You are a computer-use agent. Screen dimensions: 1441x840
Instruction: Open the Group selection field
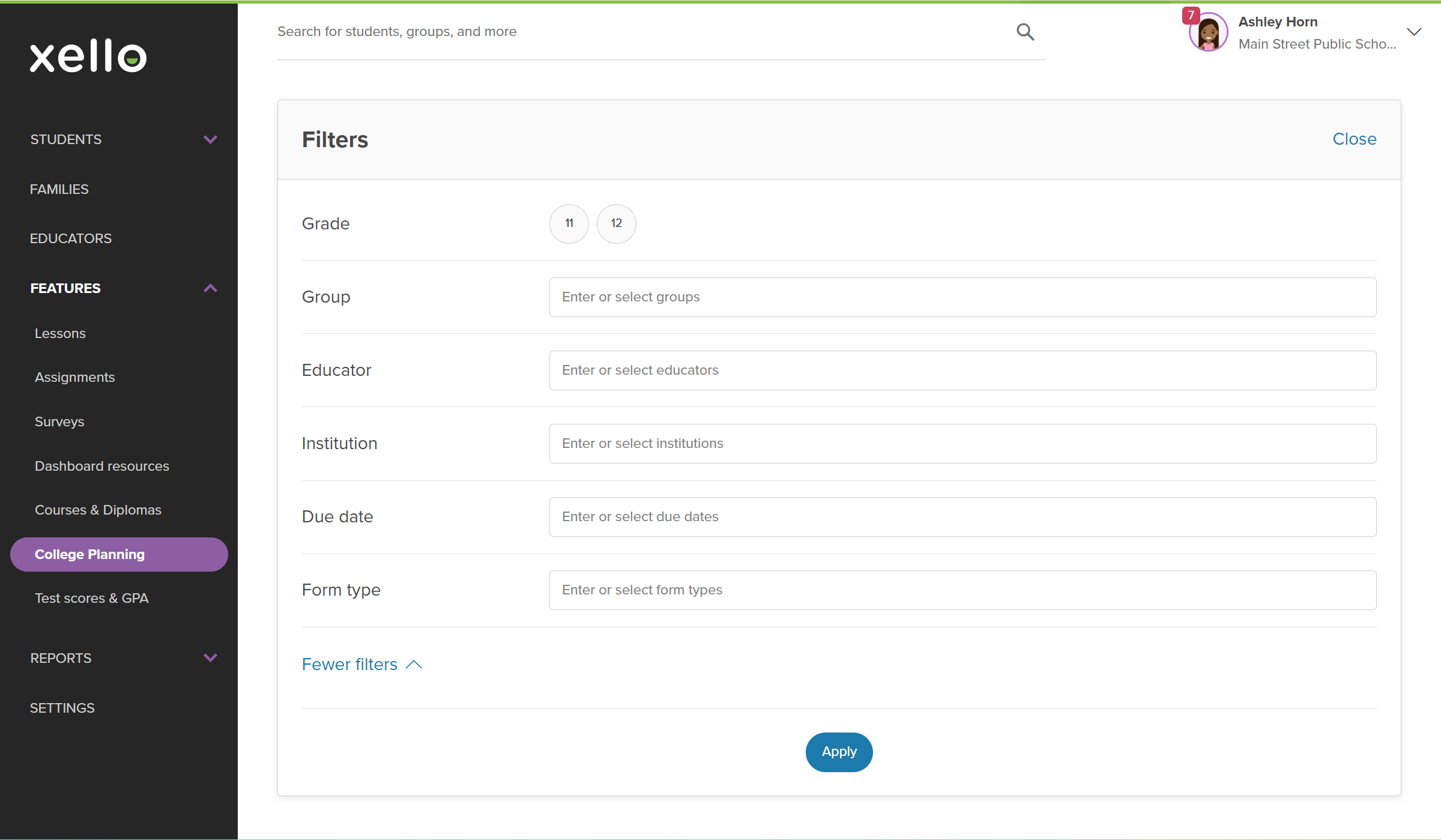coord(962,297)
